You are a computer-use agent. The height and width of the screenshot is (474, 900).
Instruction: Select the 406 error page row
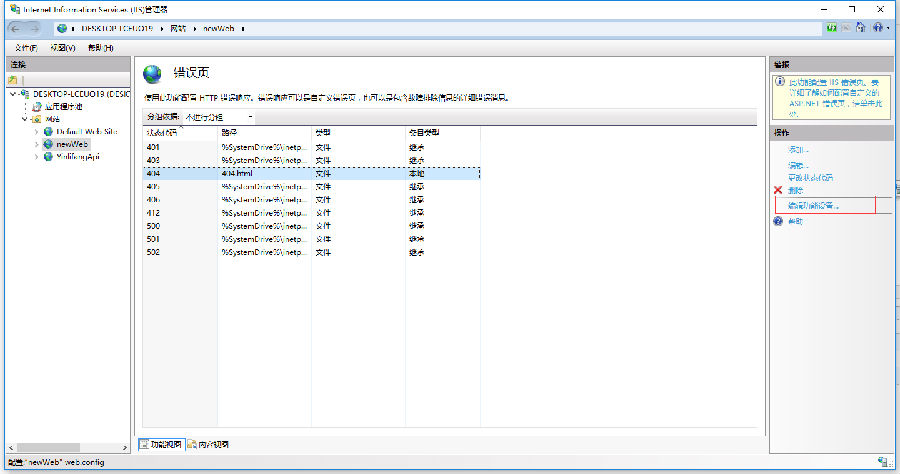coord(311,200)
